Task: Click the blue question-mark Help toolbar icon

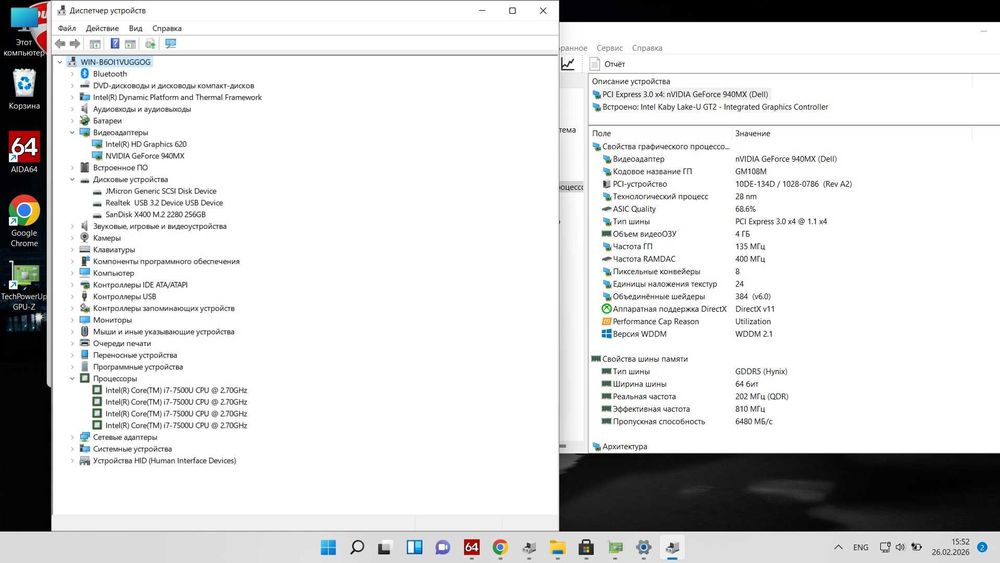Action: 115,43
